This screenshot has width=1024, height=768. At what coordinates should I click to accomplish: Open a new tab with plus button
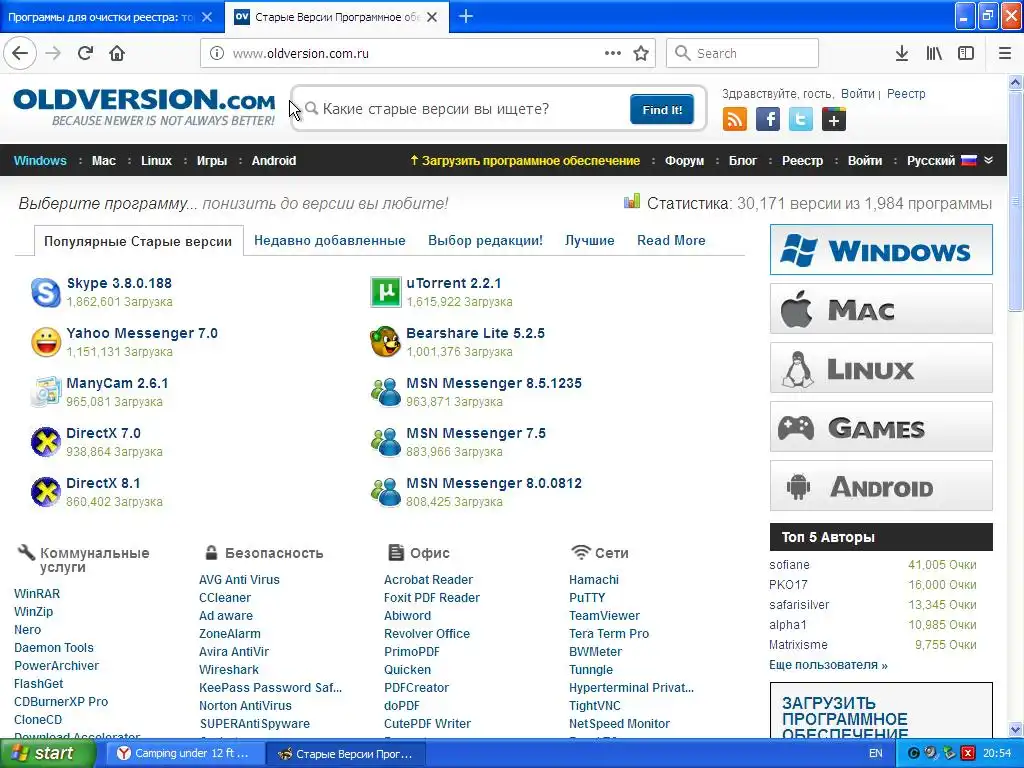point(466,16)
